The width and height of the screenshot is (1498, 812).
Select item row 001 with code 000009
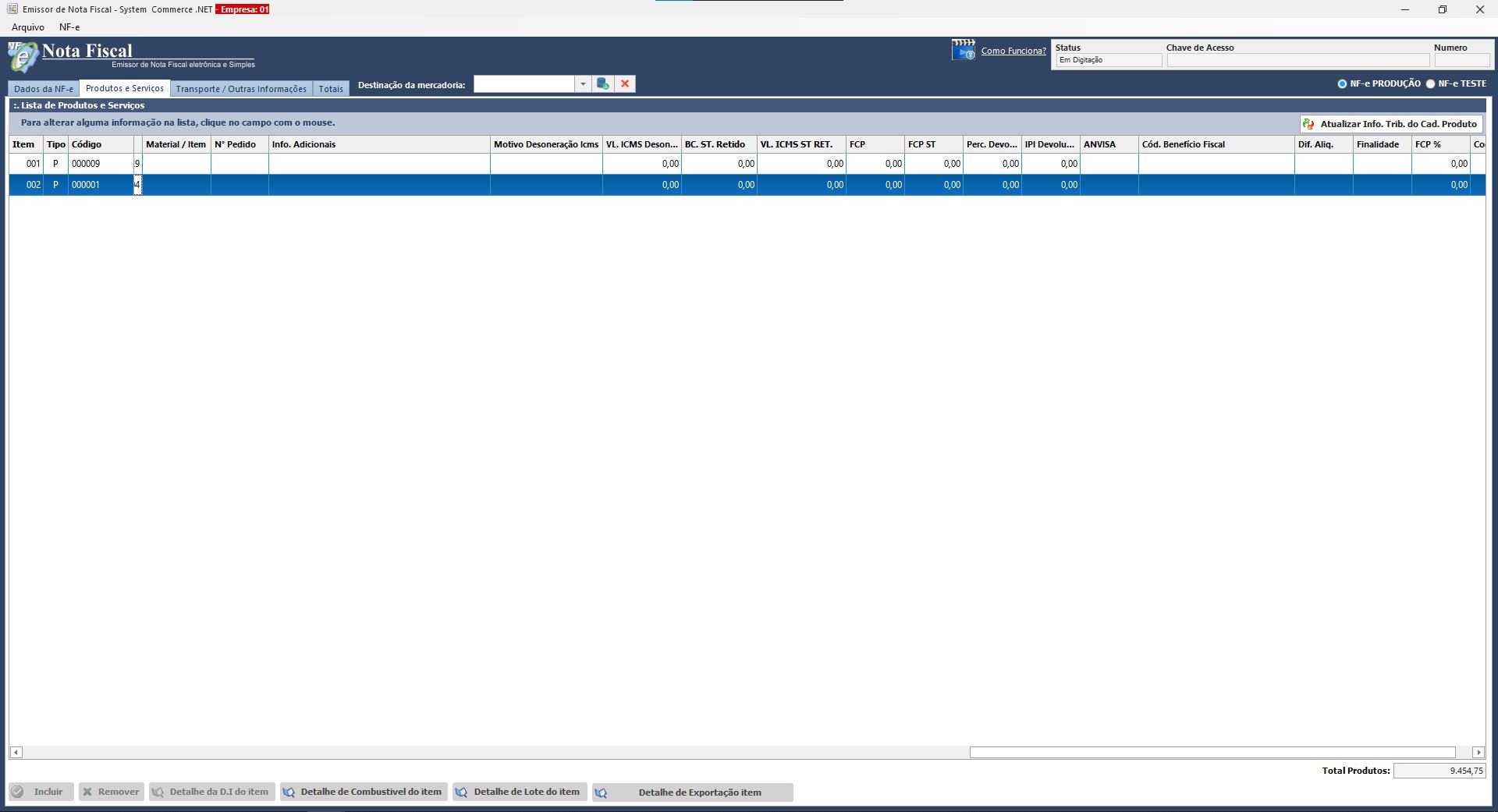click(86, 164)
